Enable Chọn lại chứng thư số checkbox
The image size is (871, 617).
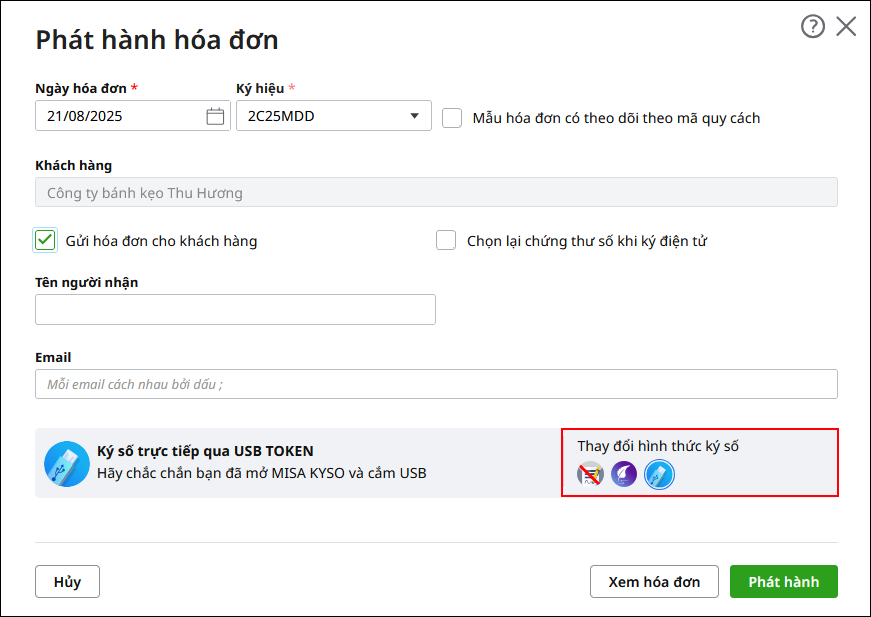point(446,240)
